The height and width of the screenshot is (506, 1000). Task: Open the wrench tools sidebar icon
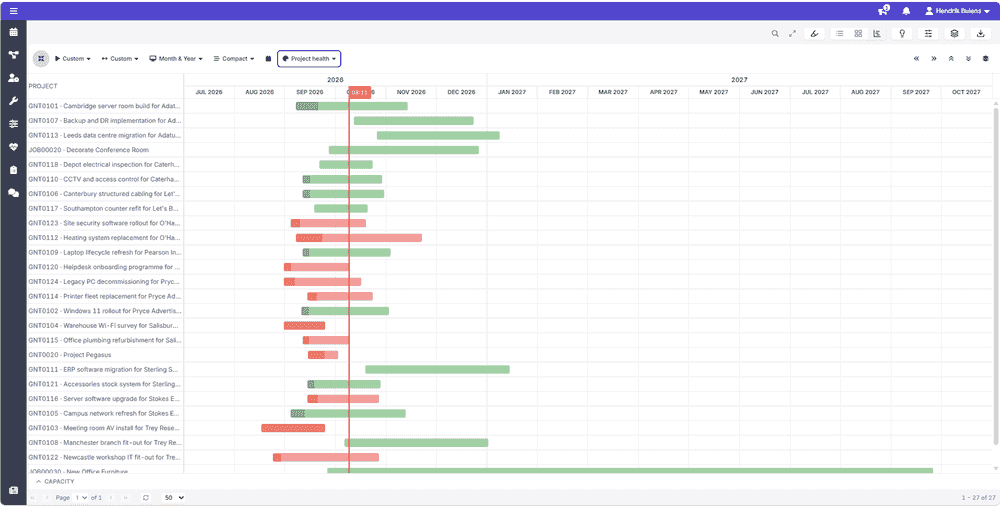[x=13, y=101]
